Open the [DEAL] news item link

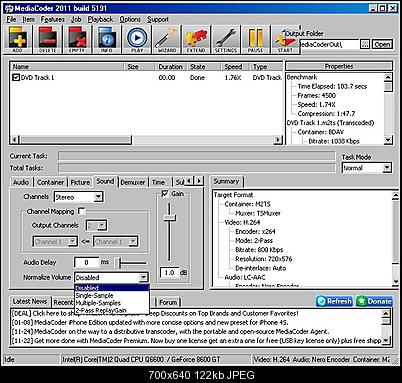[x=155, y=313]
